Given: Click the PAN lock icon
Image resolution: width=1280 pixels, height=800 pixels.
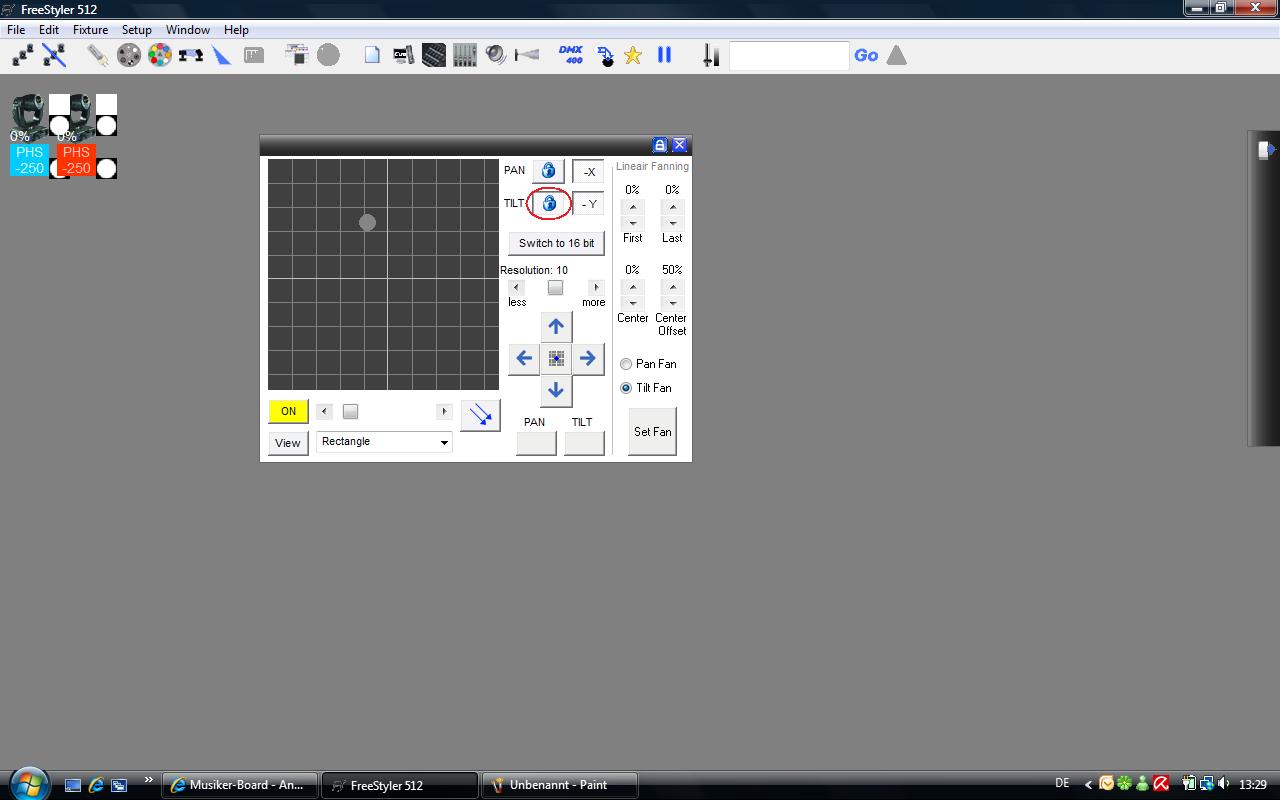Looking at the screenshot, I should (548, 171).
